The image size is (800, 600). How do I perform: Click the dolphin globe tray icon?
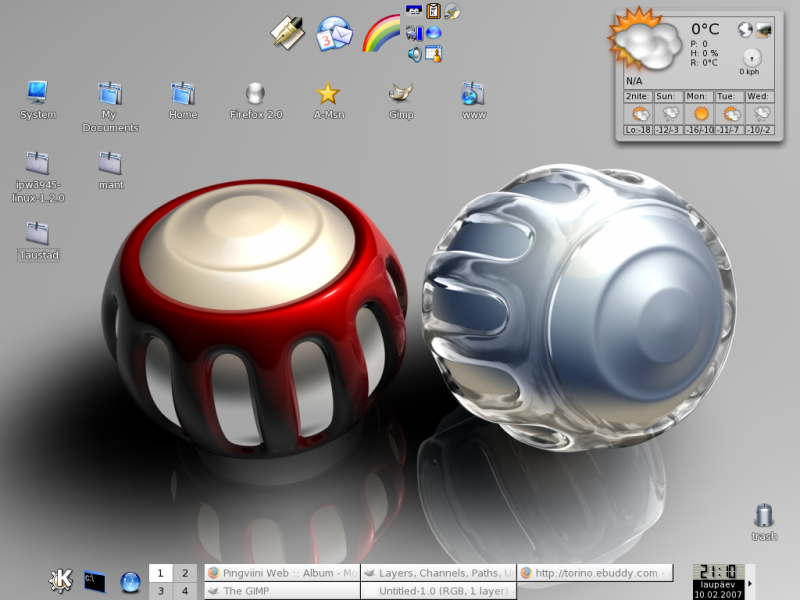[x=452, y=11]
